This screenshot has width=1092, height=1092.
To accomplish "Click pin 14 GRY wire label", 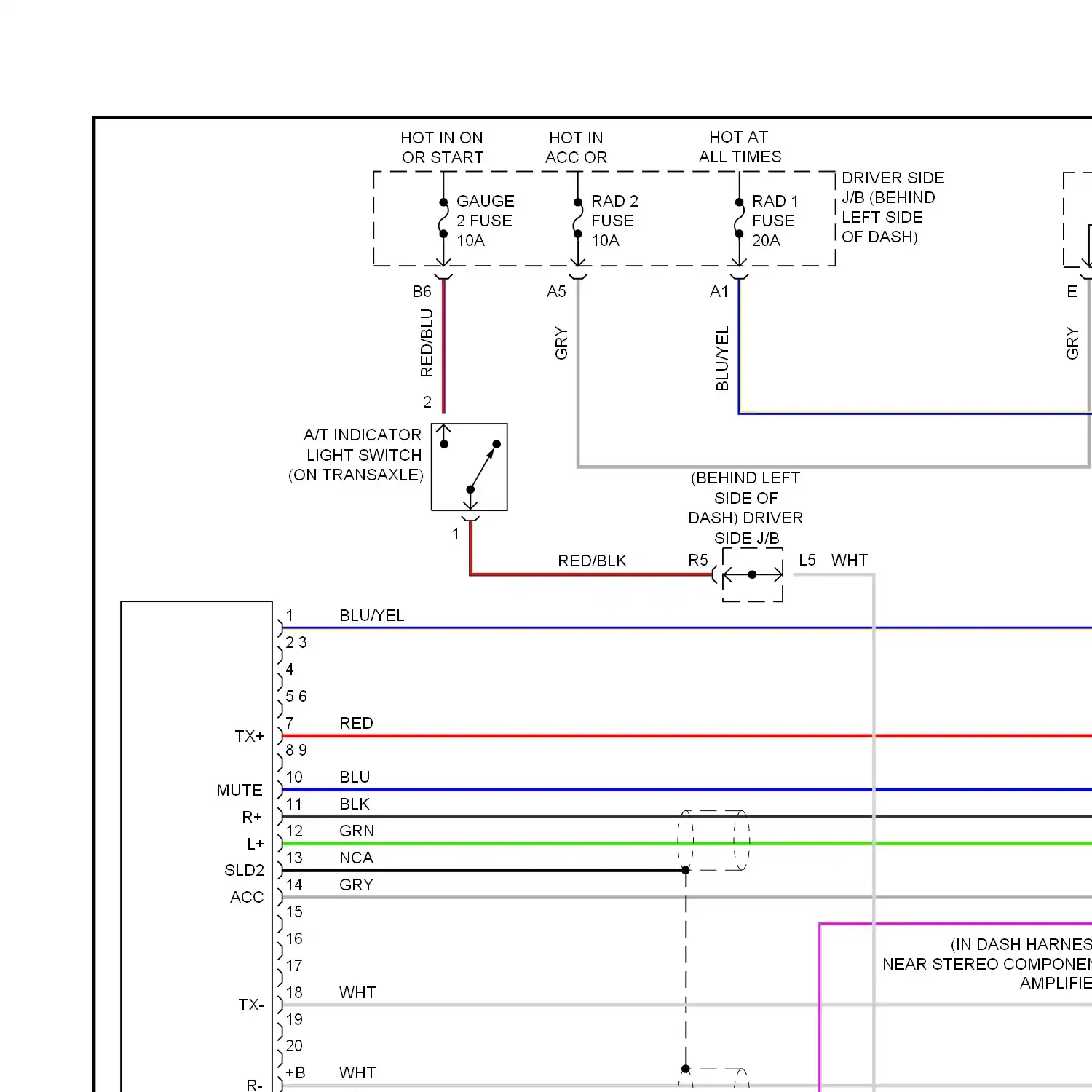I will click(x=356, y=885).
